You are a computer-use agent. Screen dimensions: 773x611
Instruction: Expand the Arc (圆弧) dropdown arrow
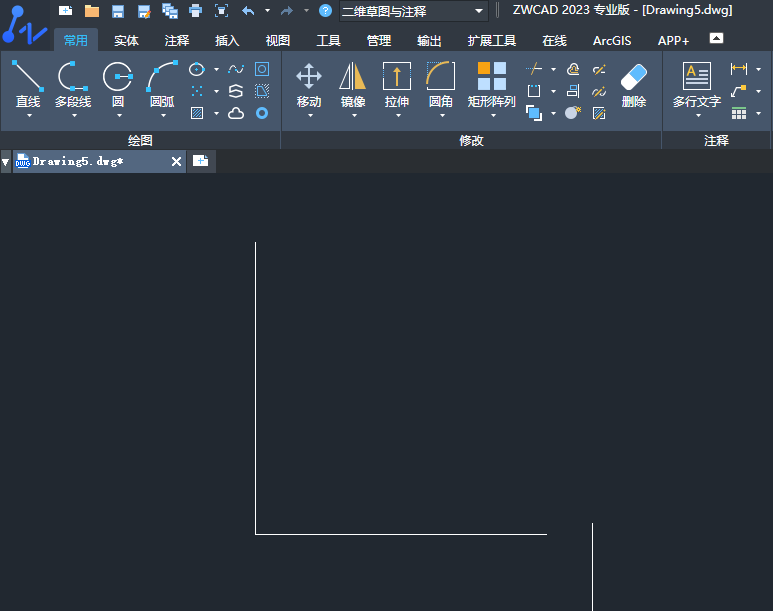click(163, 116)
